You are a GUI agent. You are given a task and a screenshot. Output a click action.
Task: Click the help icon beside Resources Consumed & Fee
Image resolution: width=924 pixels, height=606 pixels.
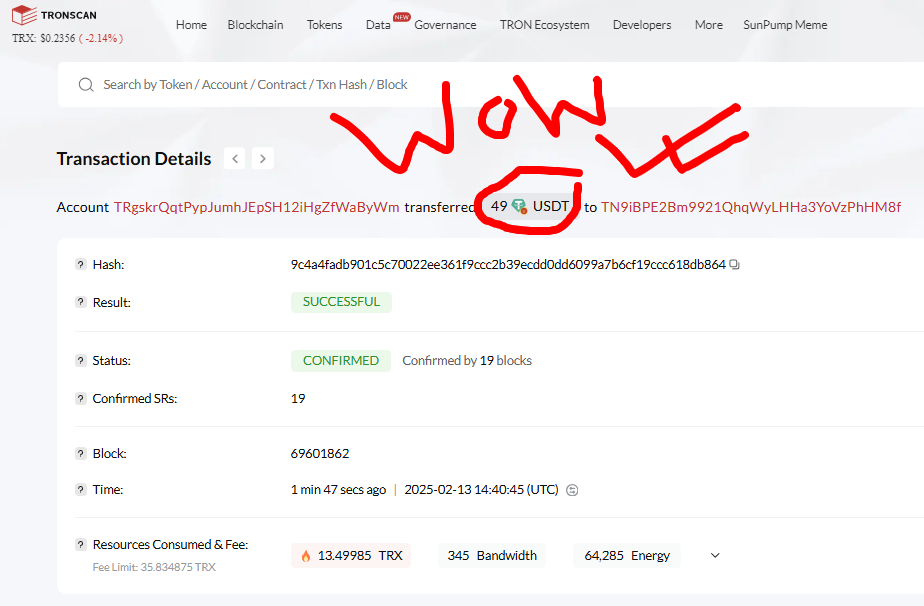81,545
